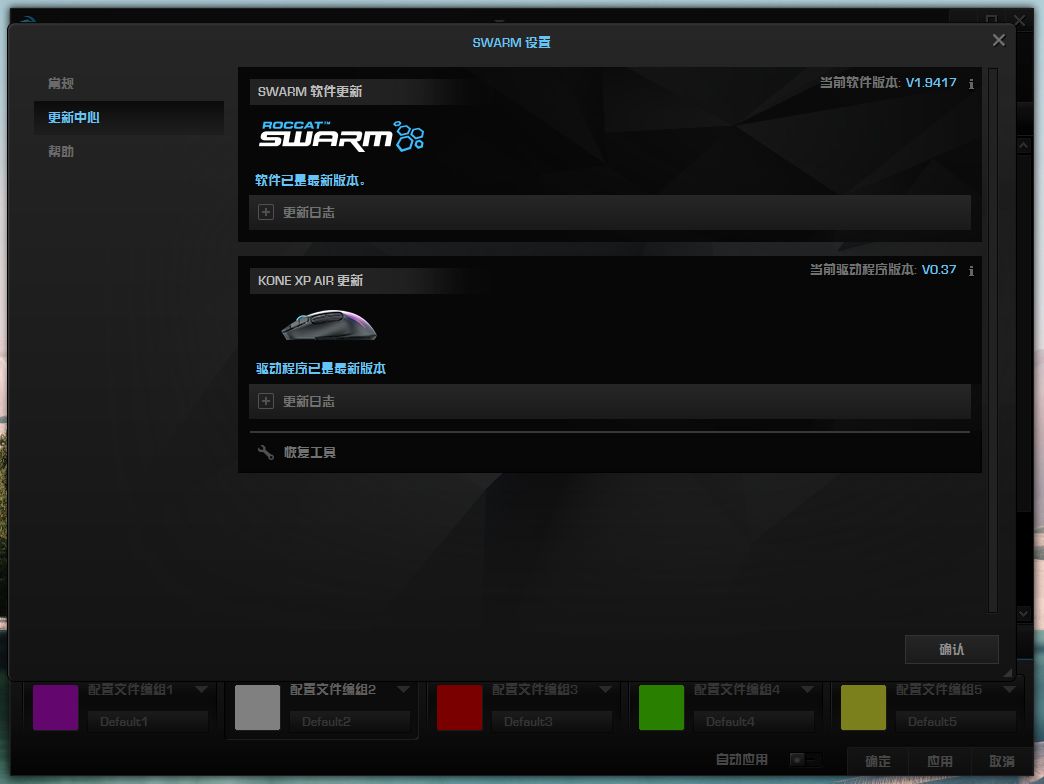This screenshot has height=784, width=1044.
Task: Switch to the 帮助 tab
Action: [61, 151]
